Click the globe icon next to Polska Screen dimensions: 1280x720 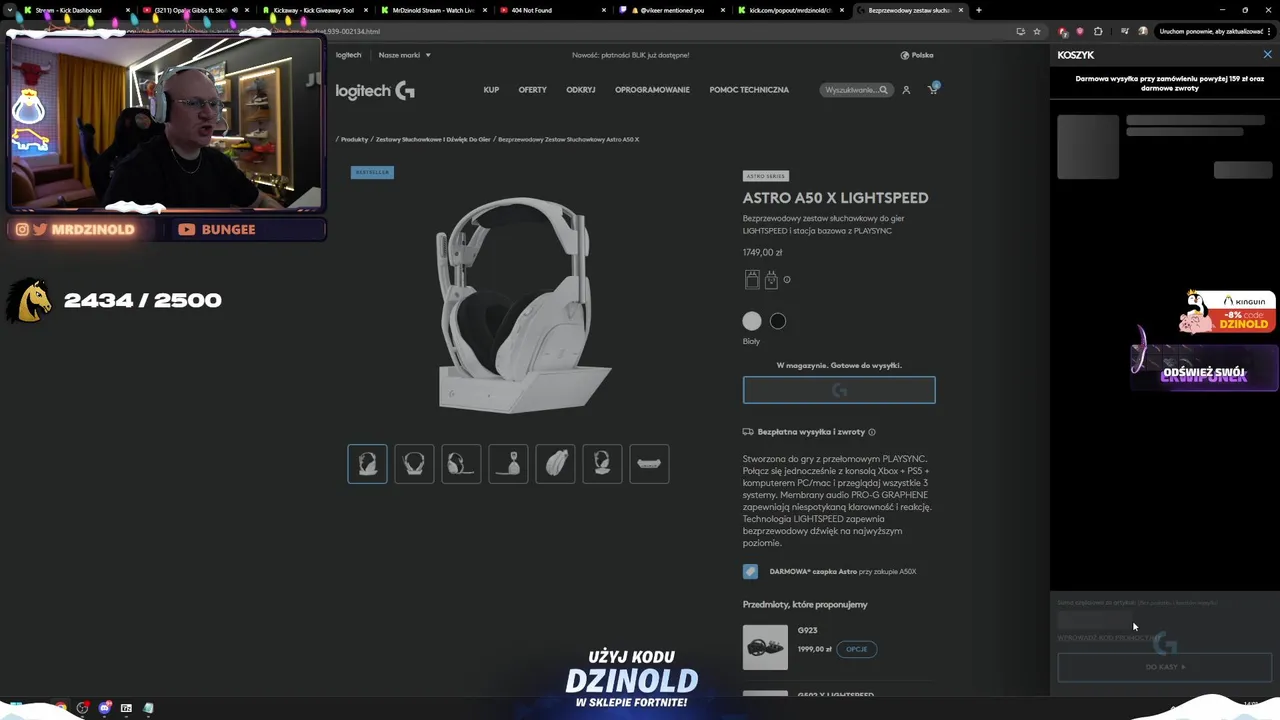pyautogui.click(x=904, y=55)
